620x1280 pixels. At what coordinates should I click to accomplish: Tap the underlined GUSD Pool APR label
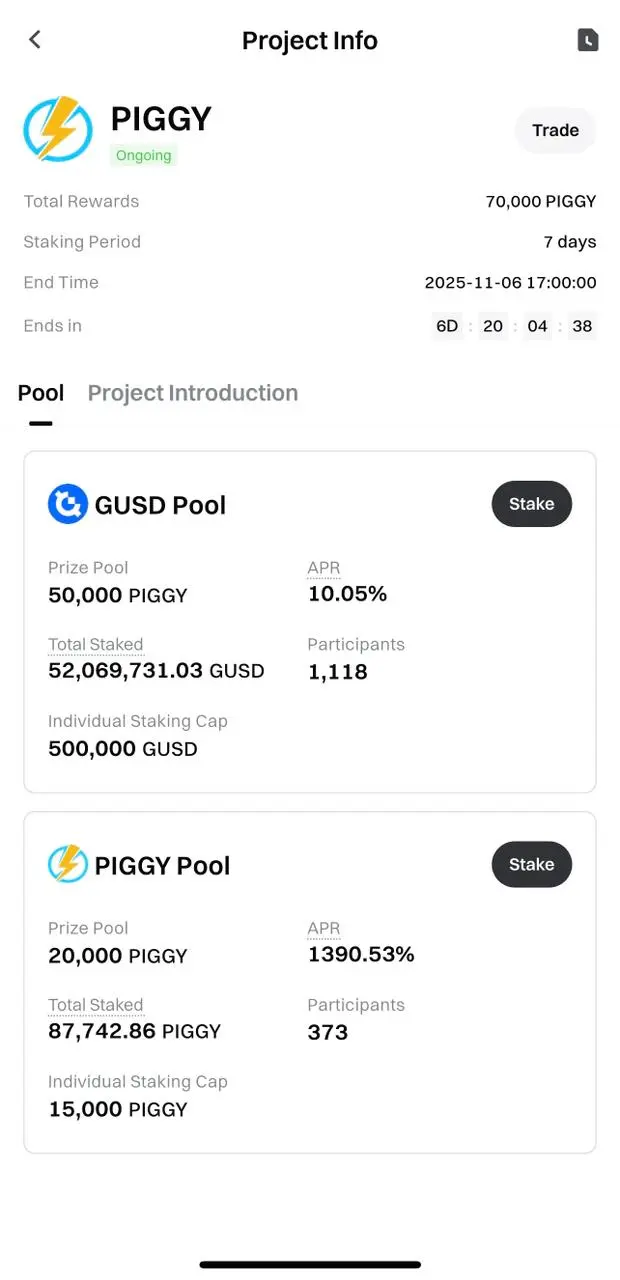tap(323, 568)
